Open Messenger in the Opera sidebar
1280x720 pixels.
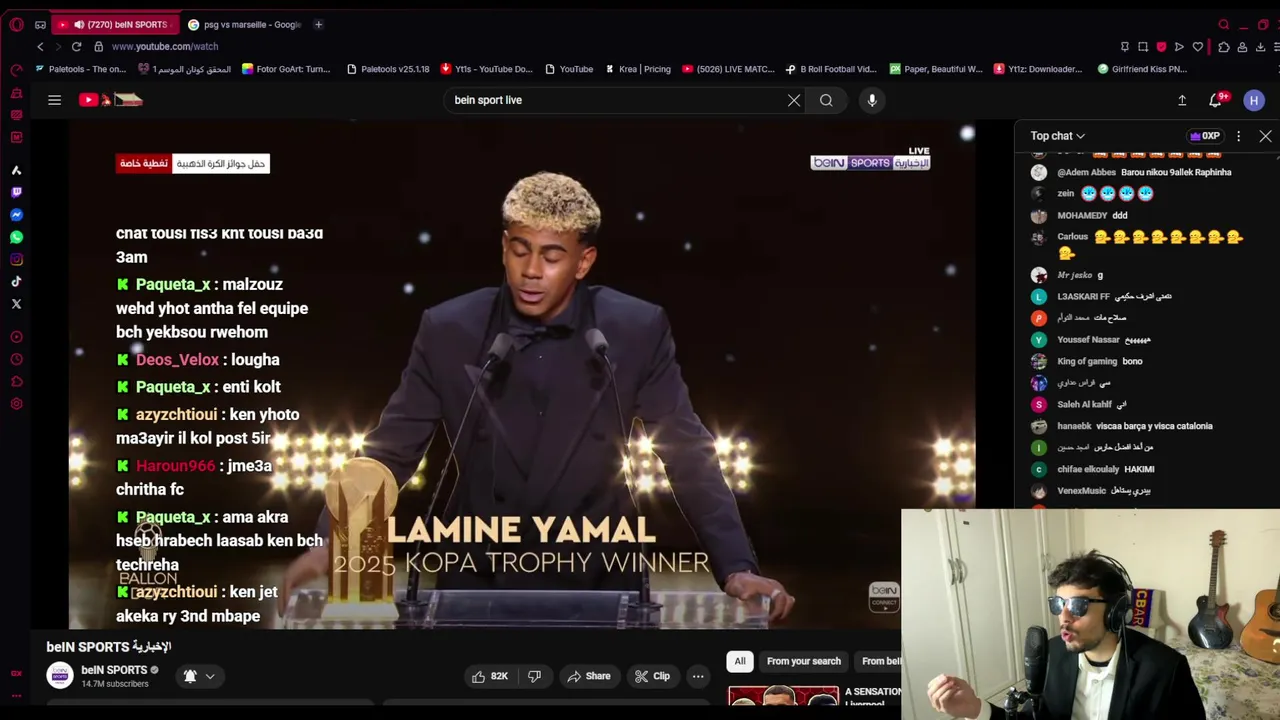(16, 215)
